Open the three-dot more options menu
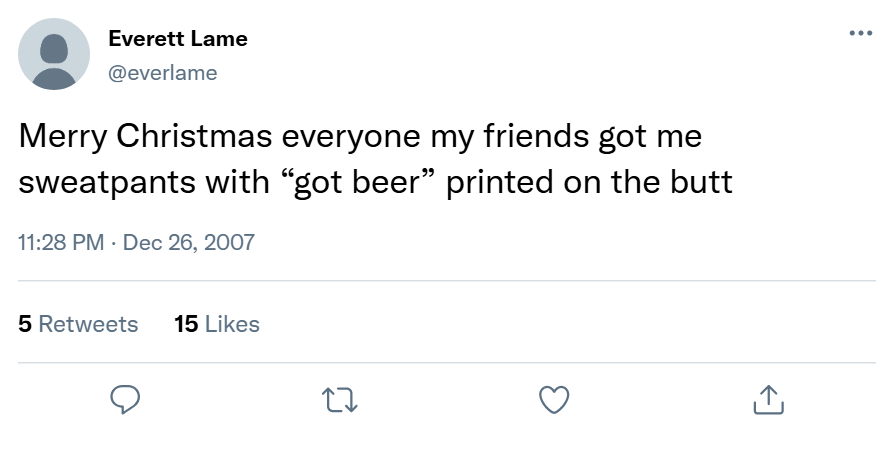Image resolution: width=894 pixels, height=454 pixels. tap(860, 34)
